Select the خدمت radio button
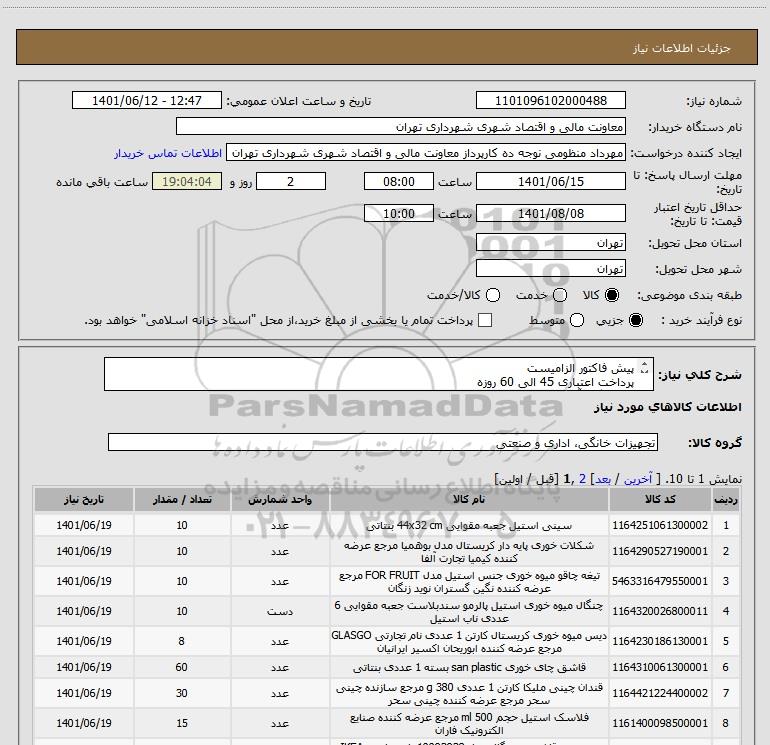The height and width of the screenshot is (745, 770). 560,295
